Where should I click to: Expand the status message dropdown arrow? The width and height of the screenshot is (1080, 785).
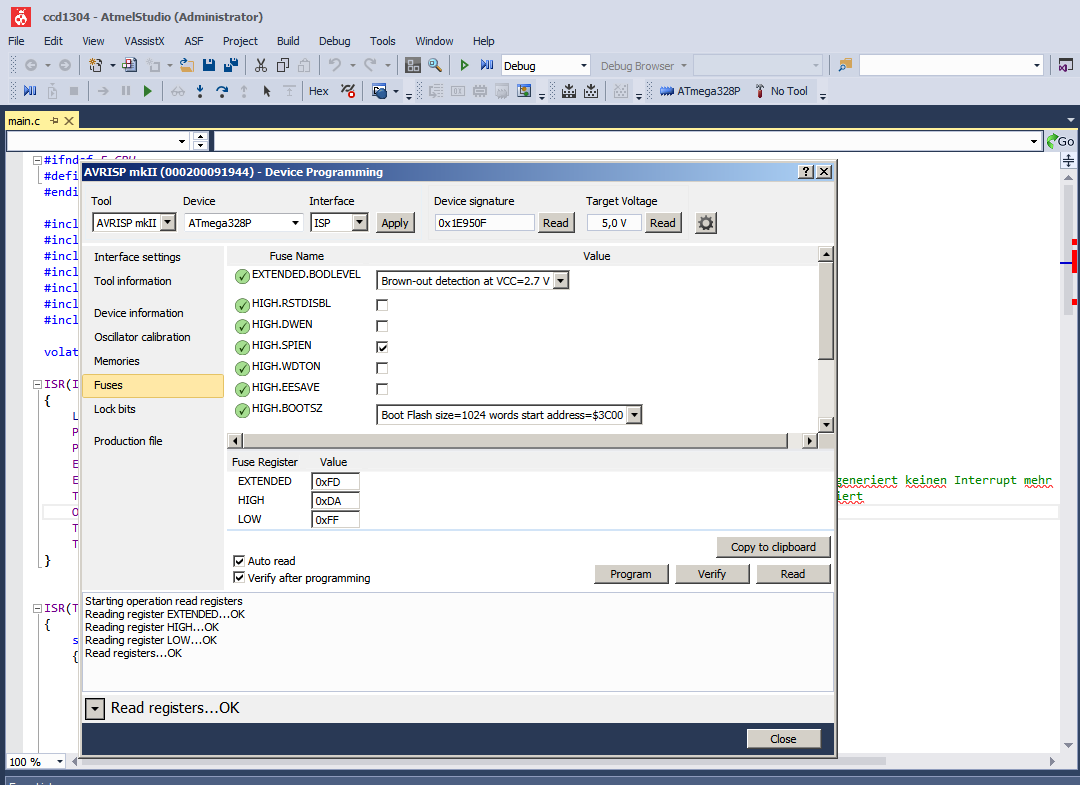(94, 708)
